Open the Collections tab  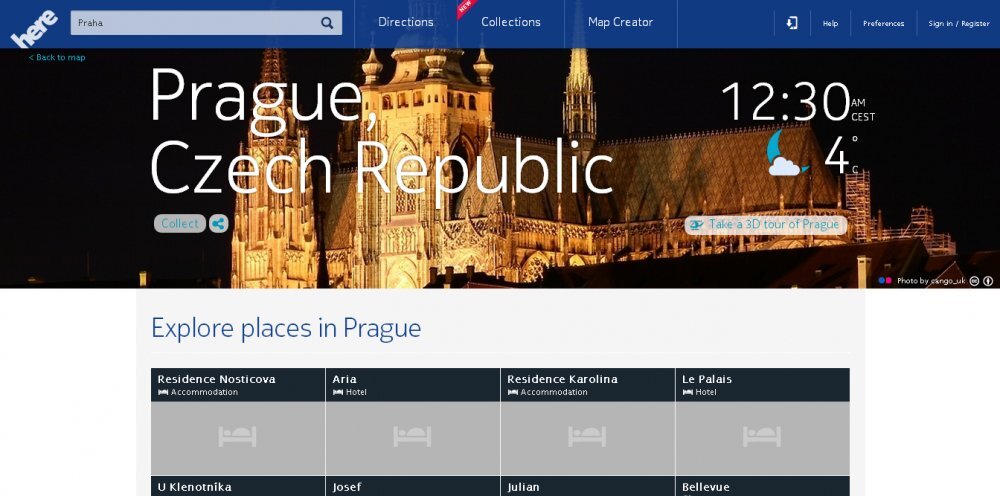coord(510,22)
